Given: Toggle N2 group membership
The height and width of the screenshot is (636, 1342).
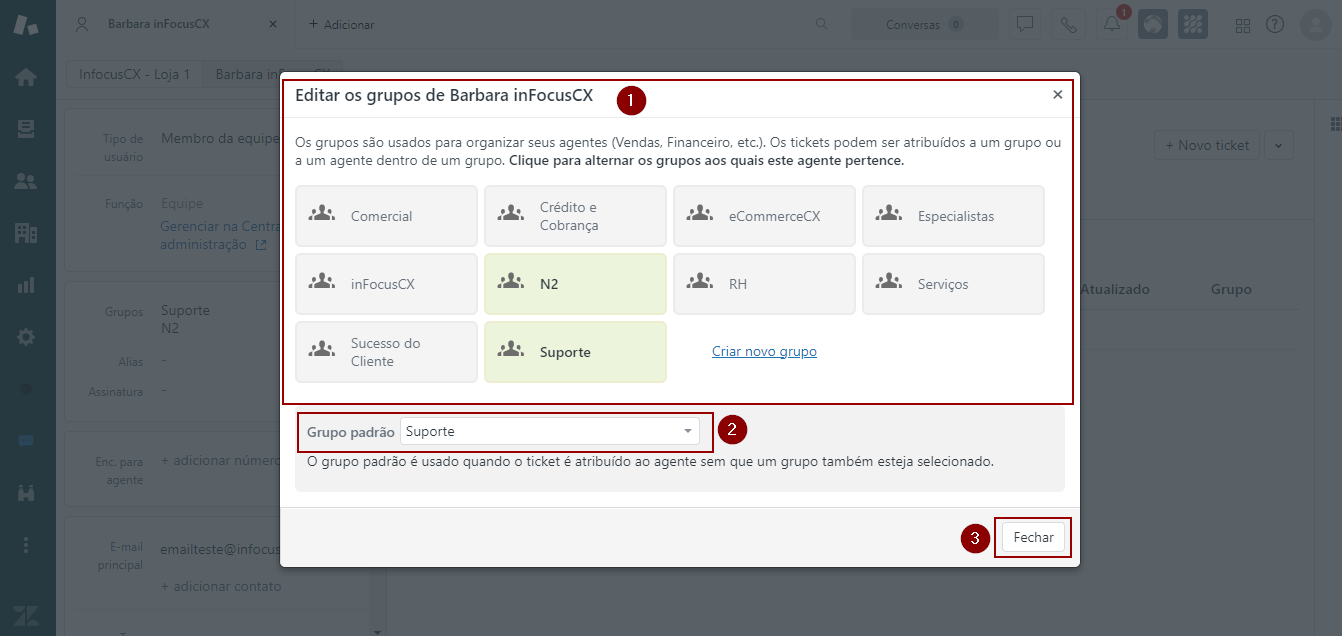Looking at the screenshot, I should [575, 284].
